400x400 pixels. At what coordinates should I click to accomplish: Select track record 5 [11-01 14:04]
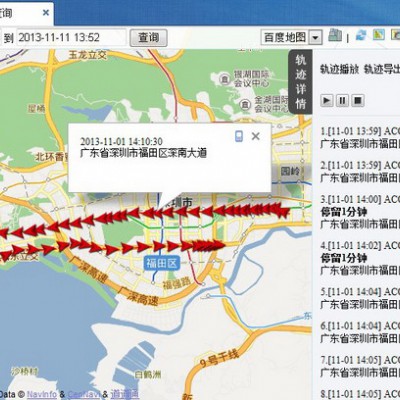coord(360,298)
